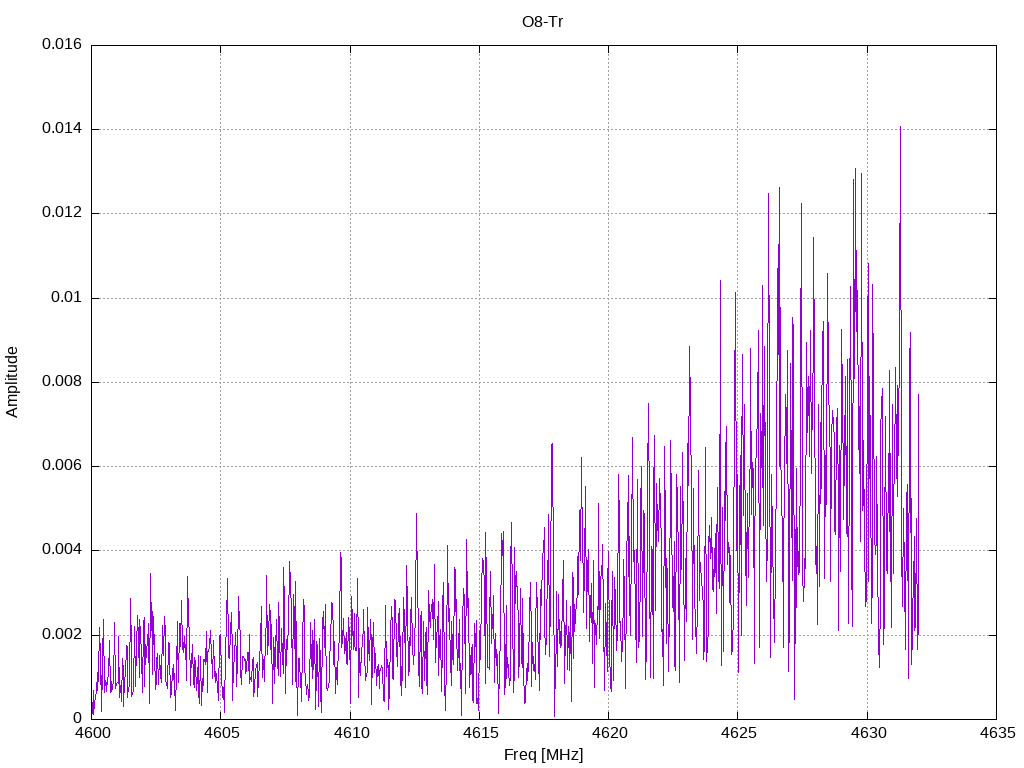Pick the 4615 x-axis tick label

[479, 733]
